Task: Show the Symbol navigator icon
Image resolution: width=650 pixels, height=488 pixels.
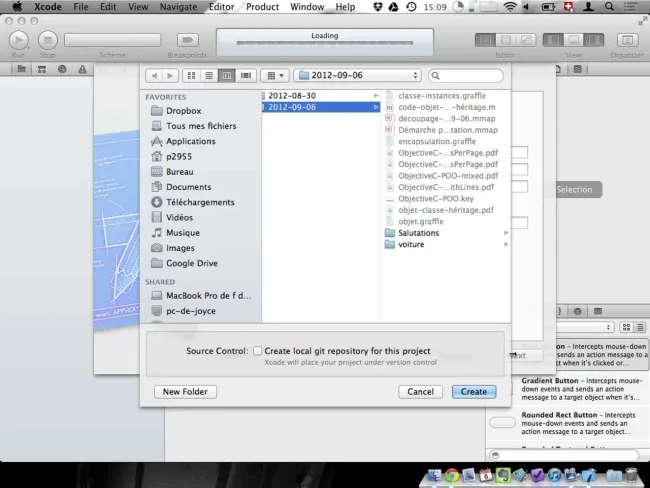Action: pyautogui.click(x=42, y=69)
